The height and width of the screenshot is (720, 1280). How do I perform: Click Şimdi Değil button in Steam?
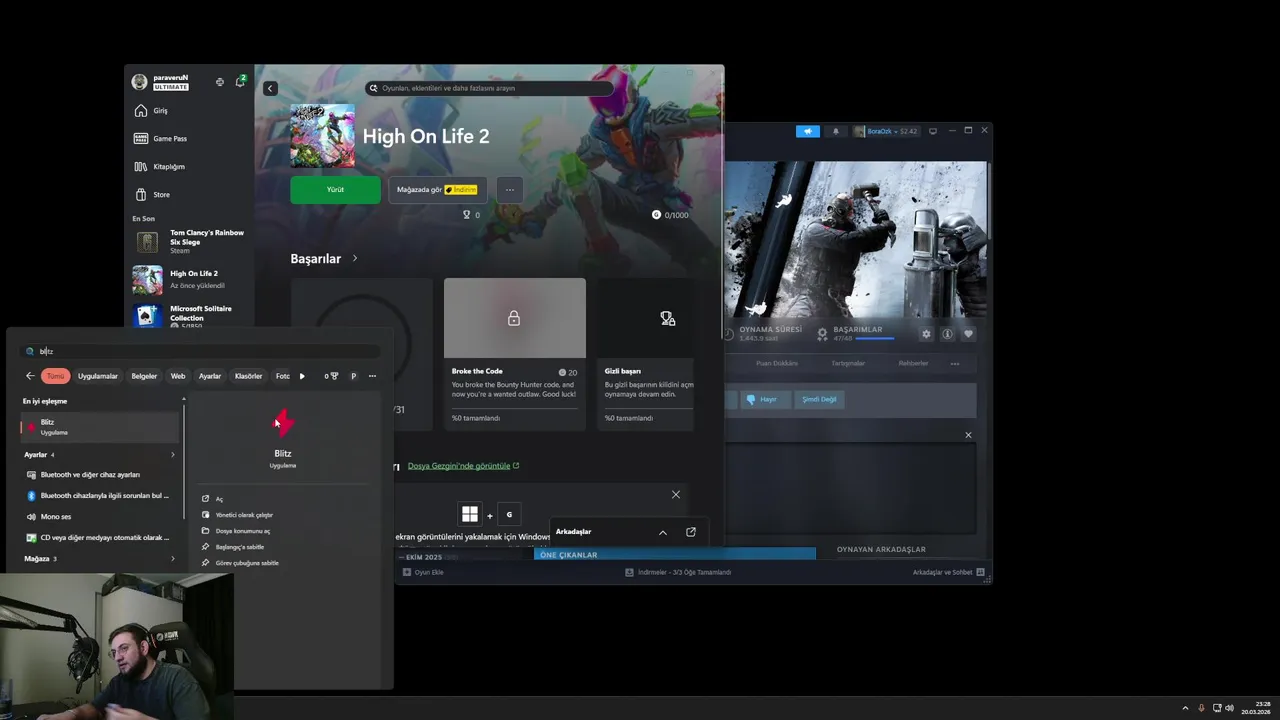(x=819, y=399)
